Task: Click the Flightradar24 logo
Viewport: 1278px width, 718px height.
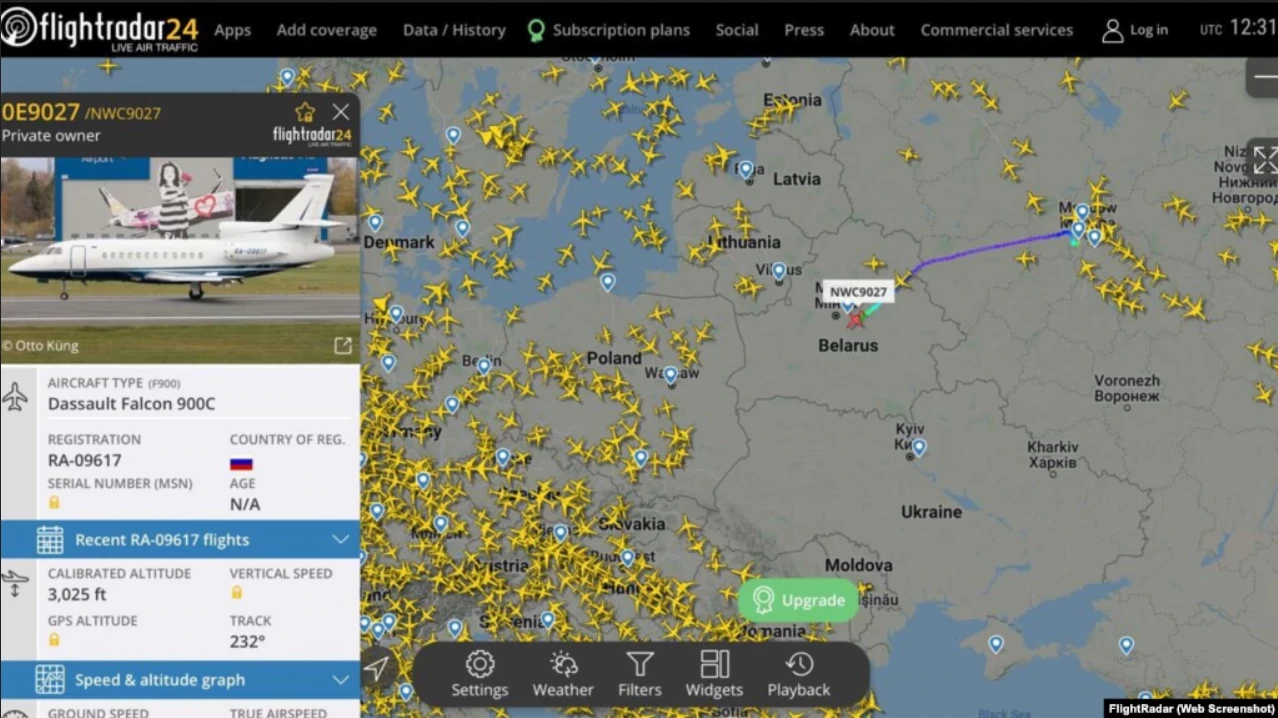Action: pyautogui.click(x=100, y=29)
